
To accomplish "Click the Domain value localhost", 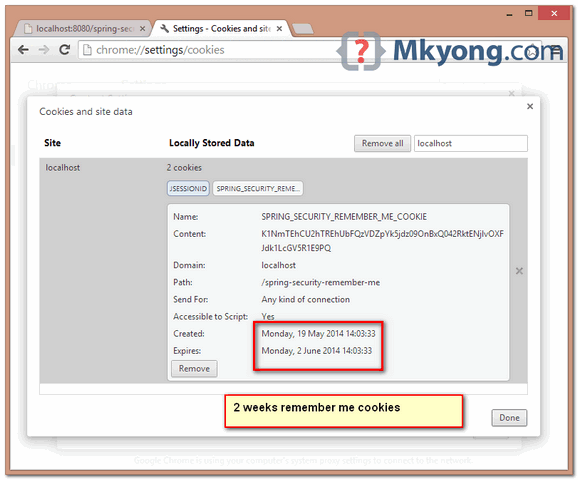I will 278,265.
